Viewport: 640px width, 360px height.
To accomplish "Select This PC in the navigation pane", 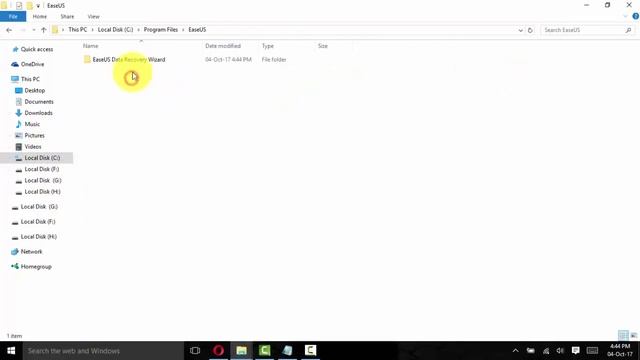I will click(x=30, y=79).
